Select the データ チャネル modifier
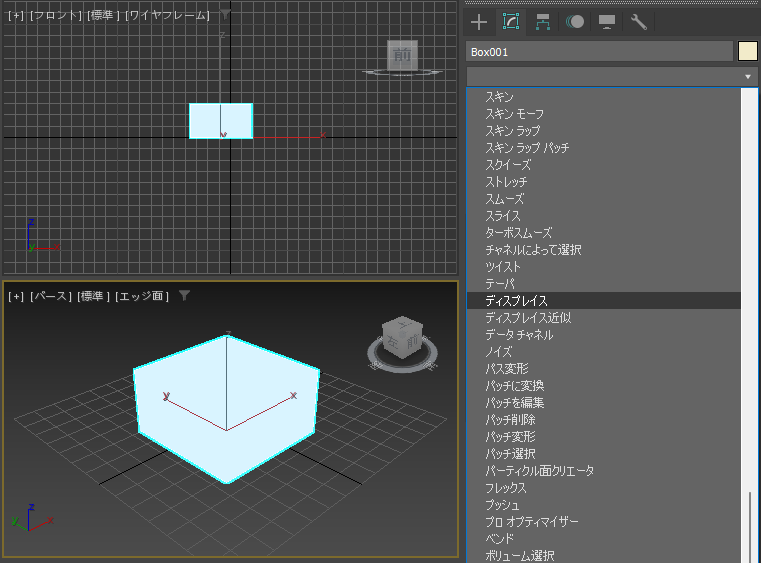This screenshot has height=563, width=761. tap(604, 335)
